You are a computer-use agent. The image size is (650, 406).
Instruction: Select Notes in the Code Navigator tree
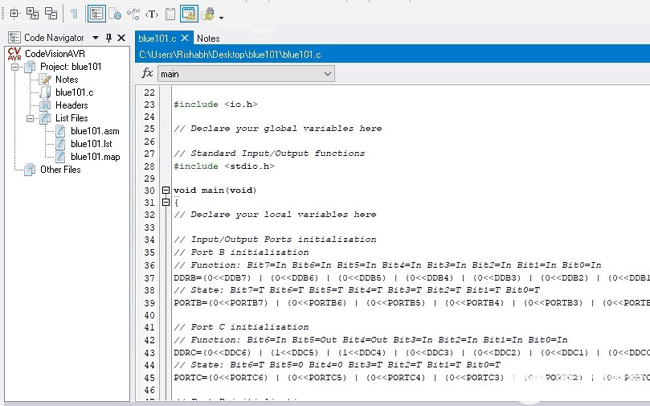point(67,79)
